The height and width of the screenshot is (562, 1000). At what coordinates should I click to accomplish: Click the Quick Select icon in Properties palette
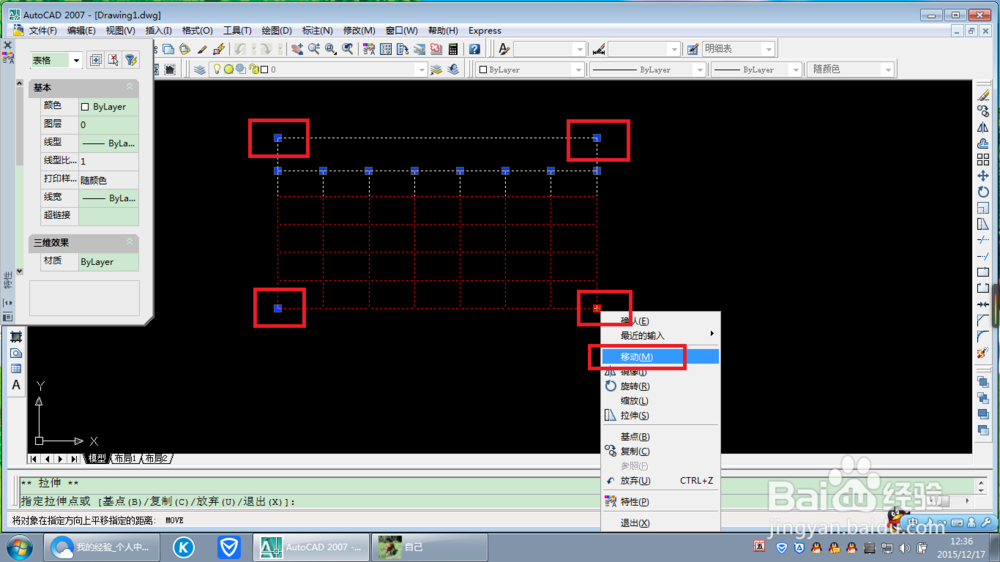click(131, 60)
